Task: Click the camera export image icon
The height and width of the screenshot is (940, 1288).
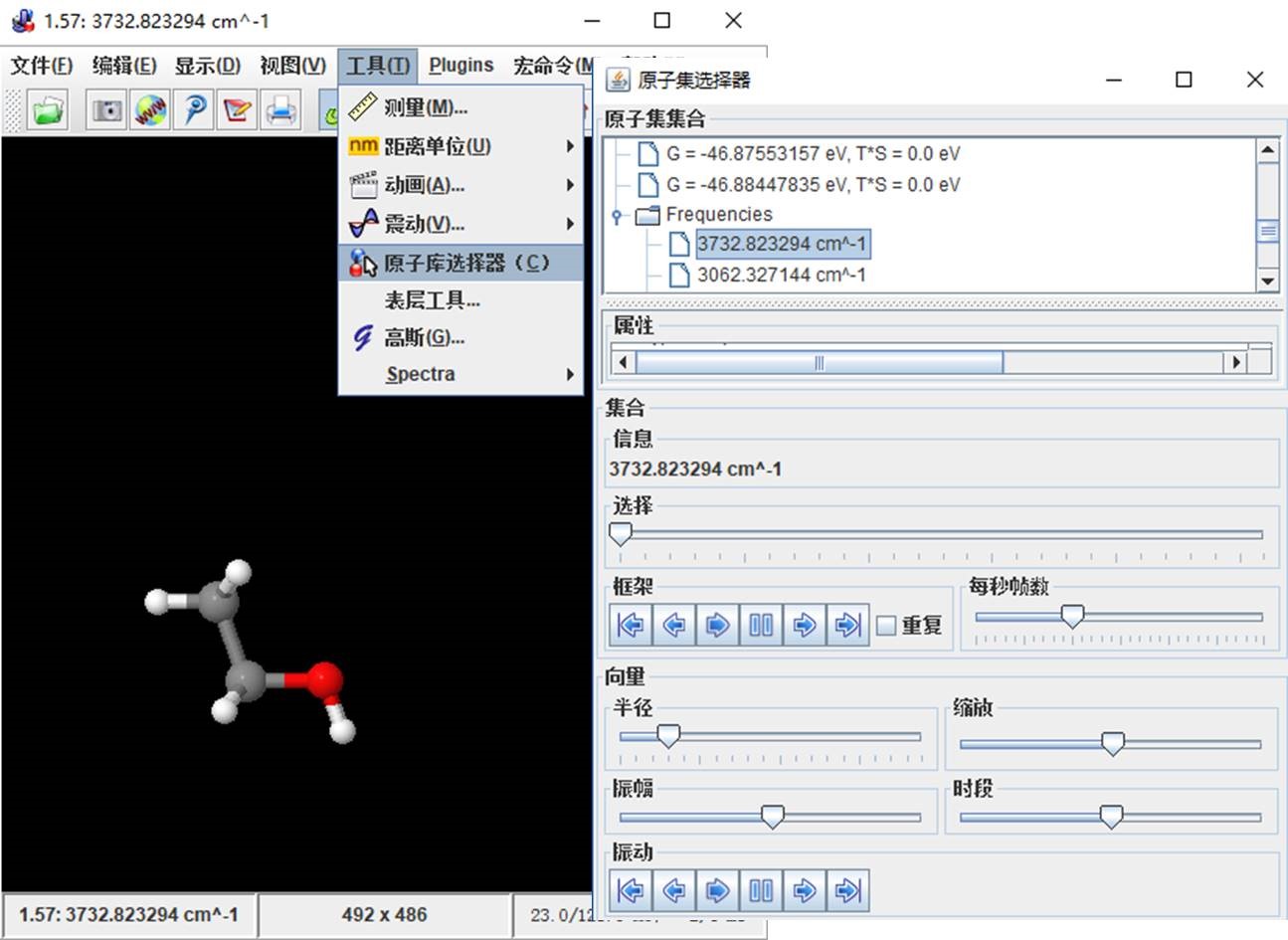Action: point(106,109)
